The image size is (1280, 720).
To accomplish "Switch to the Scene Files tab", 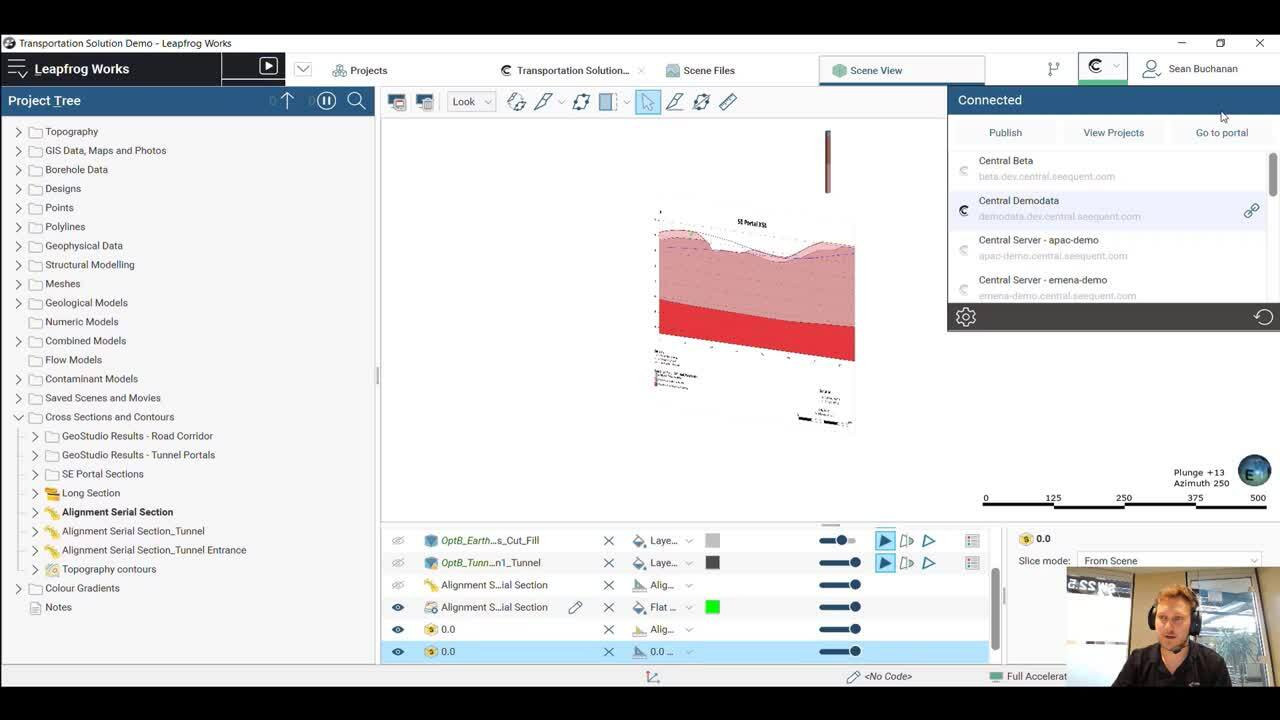I will click(x=700, y=70).
